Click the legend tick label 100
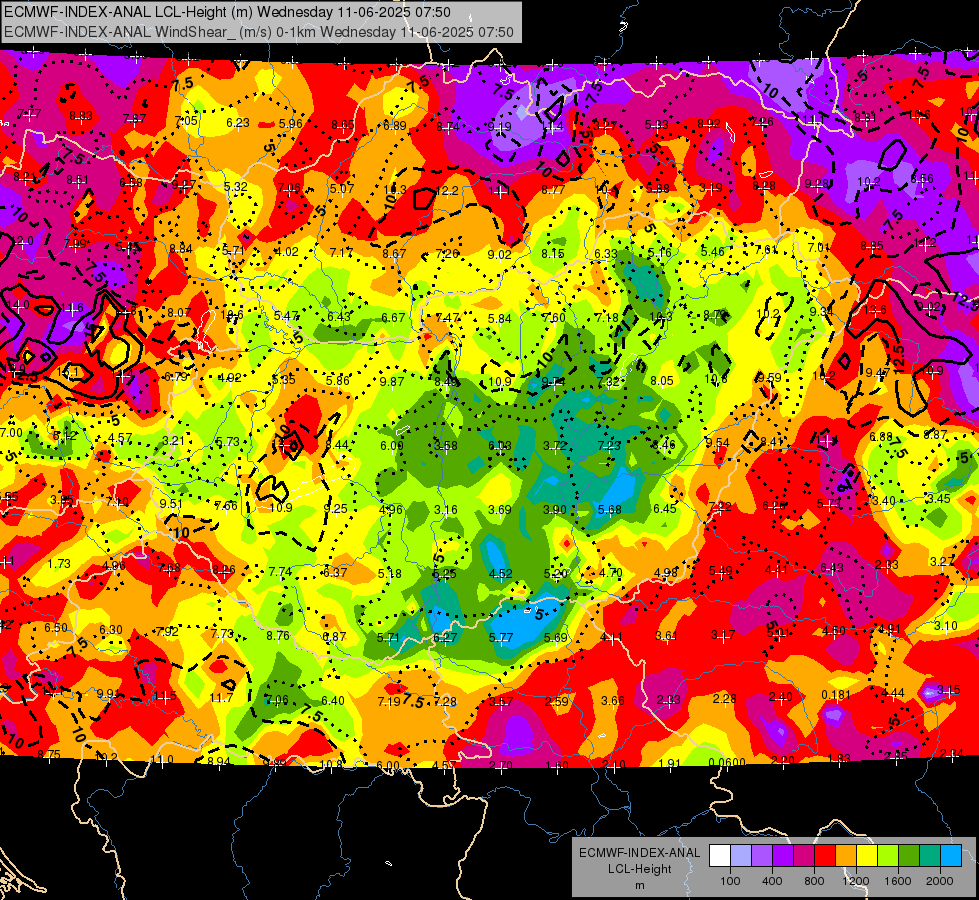 [x=730, y=881]
